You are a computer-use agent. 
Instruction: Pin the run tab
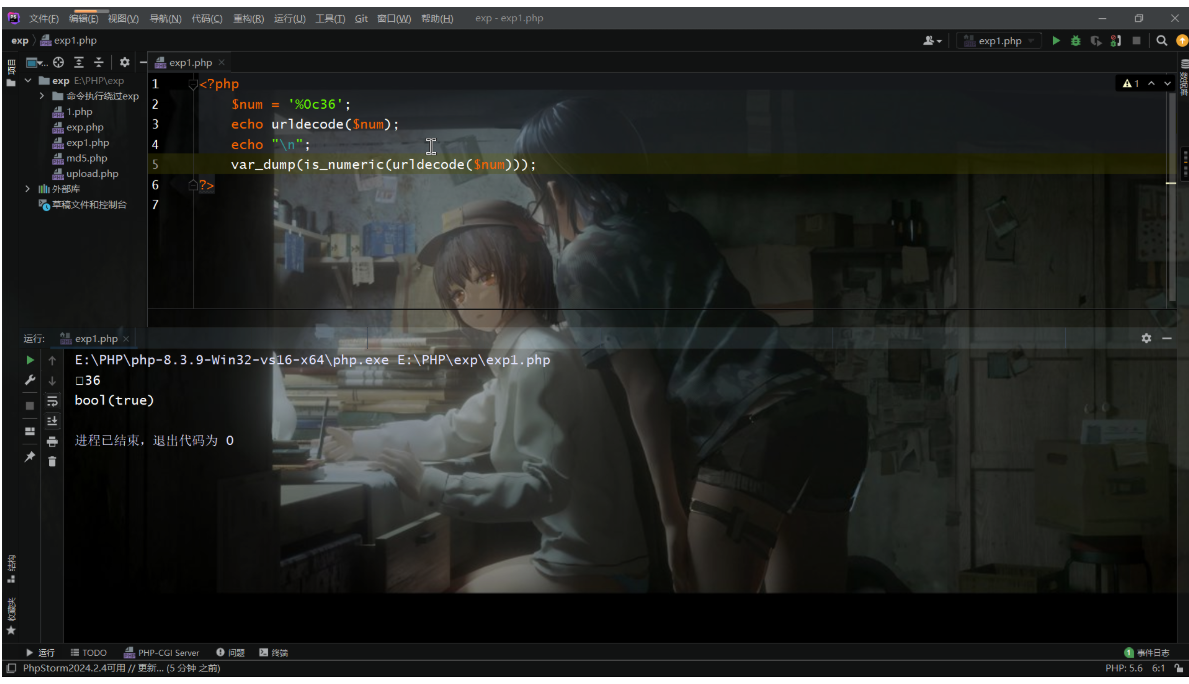tap(30, 457)
